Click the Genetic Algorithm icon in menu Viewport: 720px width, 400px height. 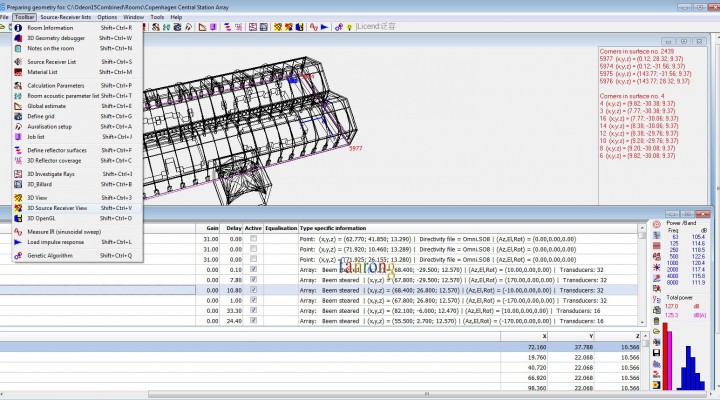pyautogui.click(x=19, y=255)
